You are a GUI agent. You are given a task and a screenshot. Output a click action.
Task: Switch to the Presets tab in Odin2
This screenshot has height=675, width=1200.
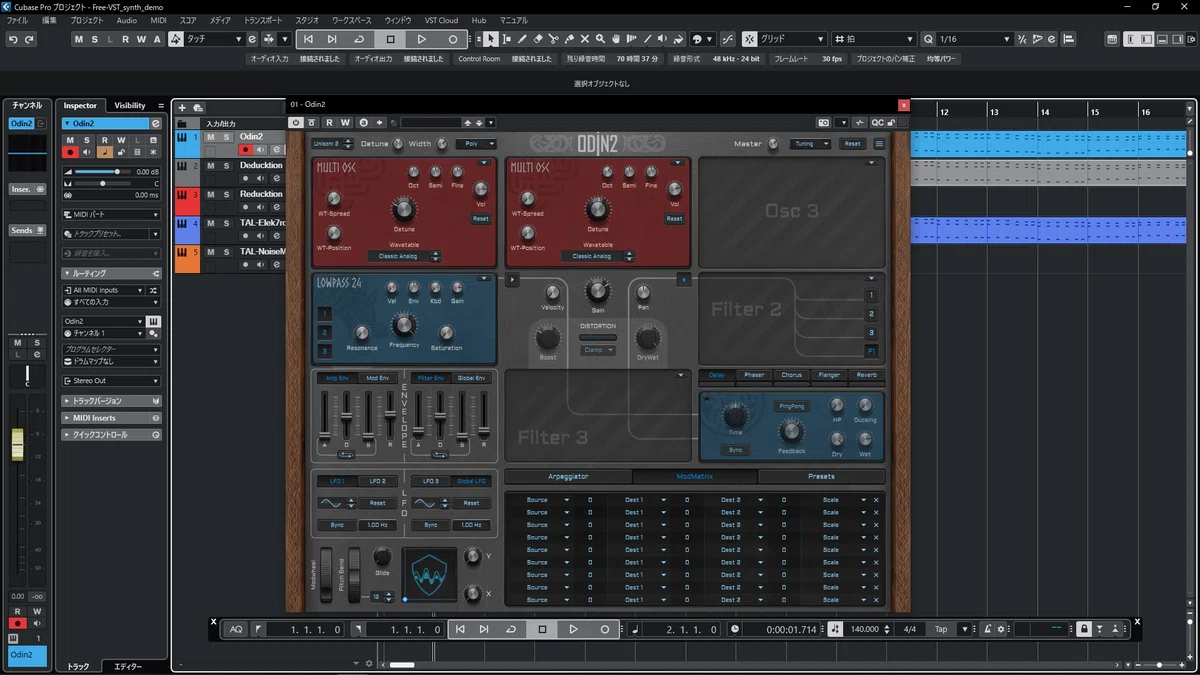[821, 476]
